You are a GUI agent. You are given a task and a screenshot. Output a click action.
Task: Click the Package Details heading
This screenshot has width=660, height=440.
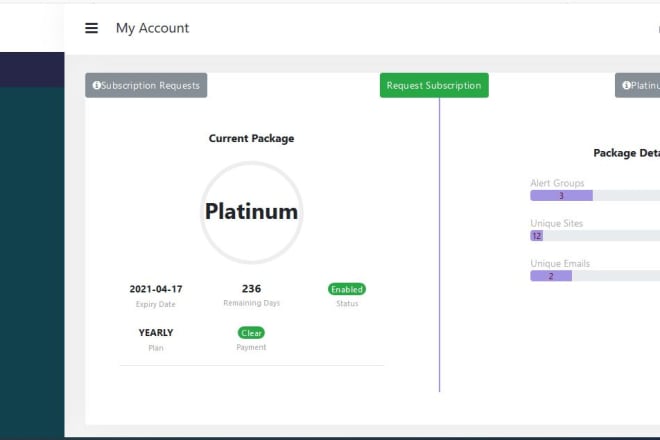click(627, 153)
